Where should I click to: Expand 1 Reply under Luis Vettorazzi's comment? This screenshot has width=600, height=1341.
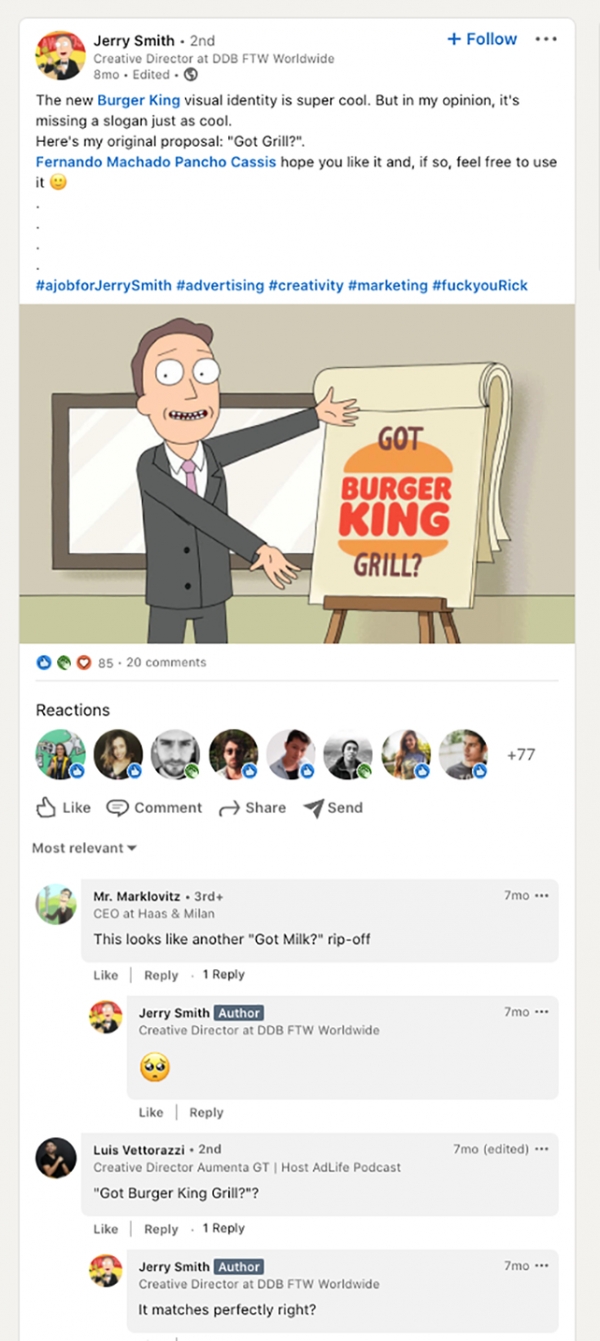224,1228
